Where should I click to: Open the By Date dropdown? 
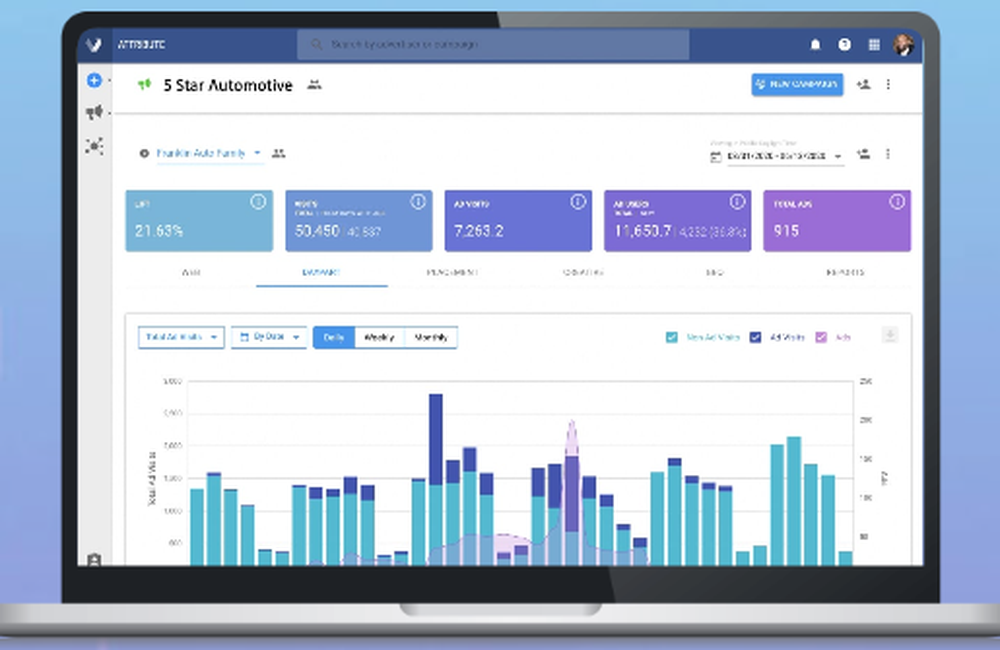point(269,337)
